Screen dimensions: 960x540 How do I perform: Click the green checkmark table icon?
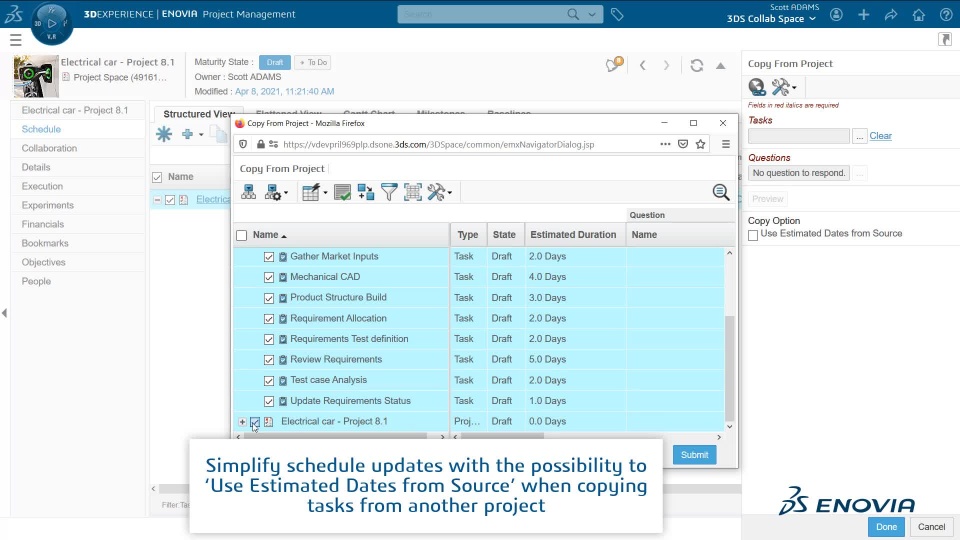(342, 192)
